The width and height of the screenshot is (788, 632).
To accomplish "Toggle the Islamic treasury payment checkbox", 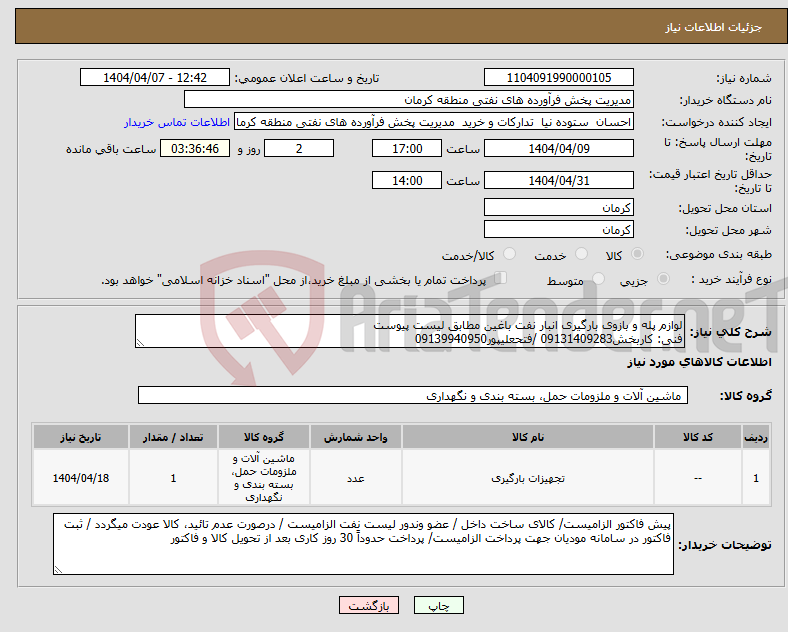I will (x=501, y=278).
